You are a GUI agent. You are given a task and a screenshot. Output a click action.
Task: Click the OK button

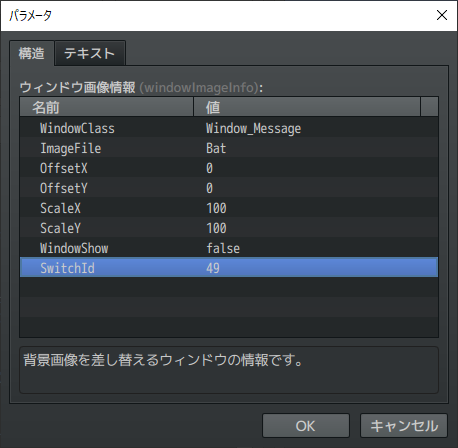[x=306, y=426]
